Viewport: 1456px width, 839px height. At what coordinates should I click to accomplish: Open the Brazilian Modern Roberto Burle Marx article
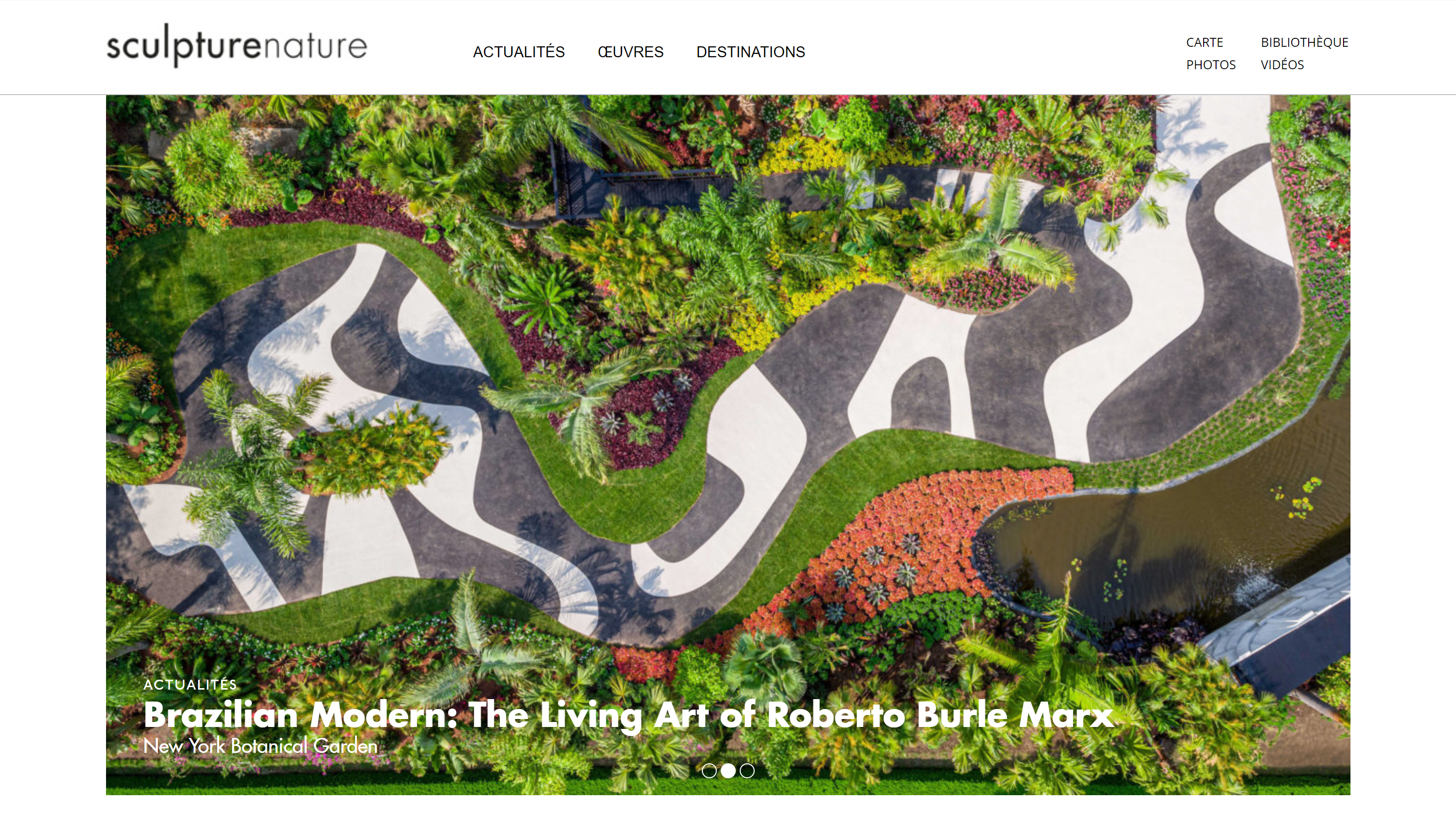point(628,715)
